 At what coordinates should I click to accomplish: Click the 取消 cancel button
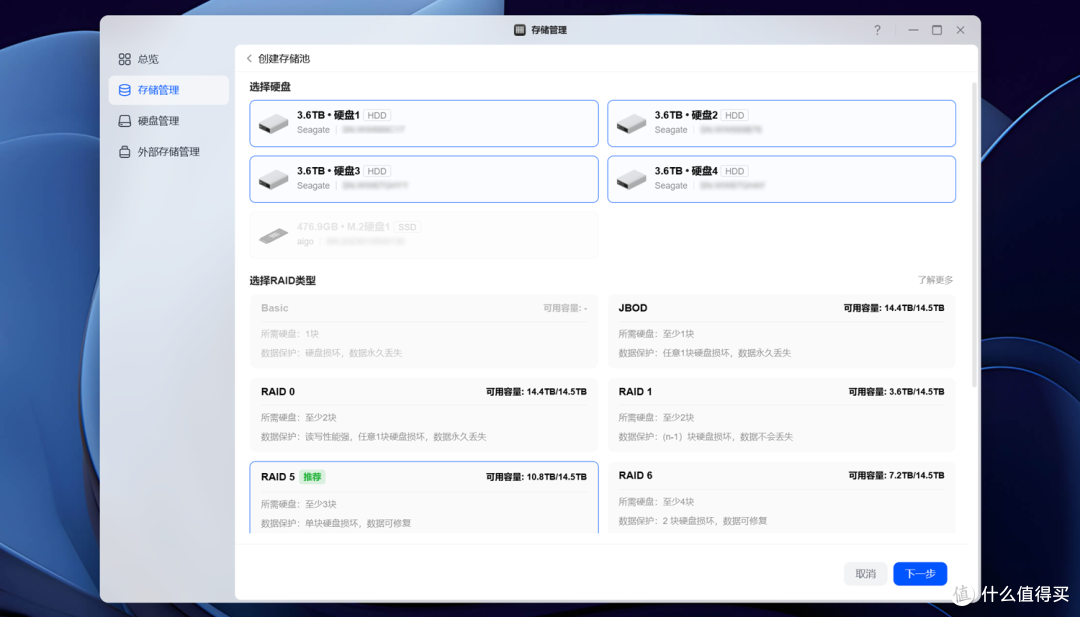866,574
